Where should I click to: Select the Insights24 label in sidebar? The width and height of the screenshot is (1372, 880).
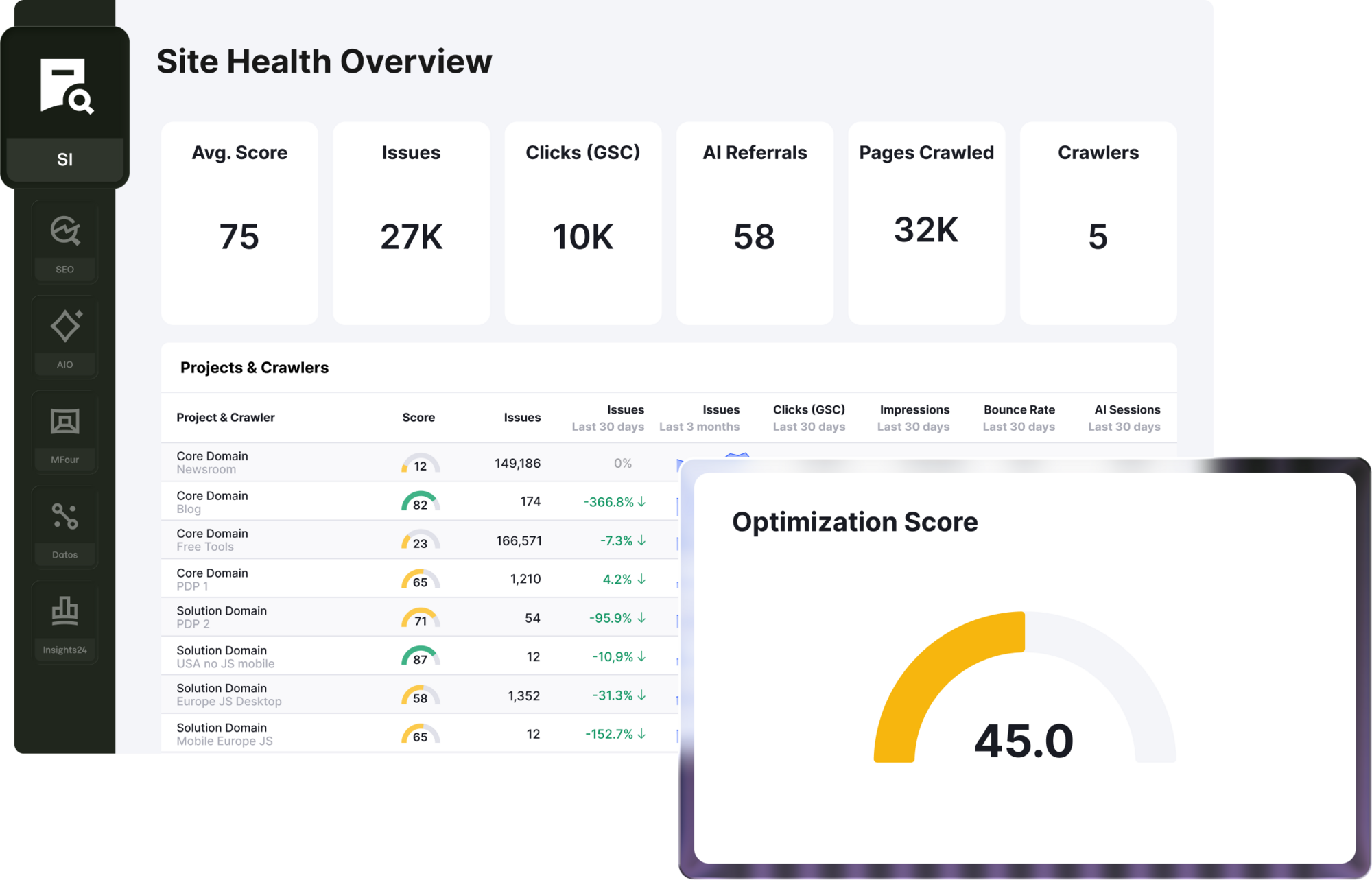coord(65,650)
